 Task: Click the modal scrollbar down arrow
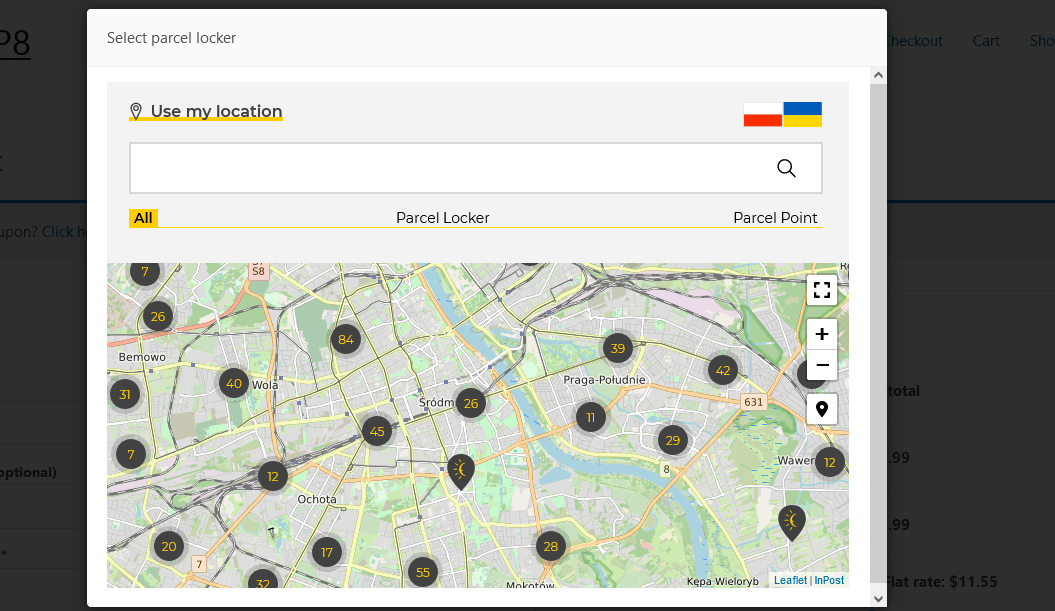878,598
